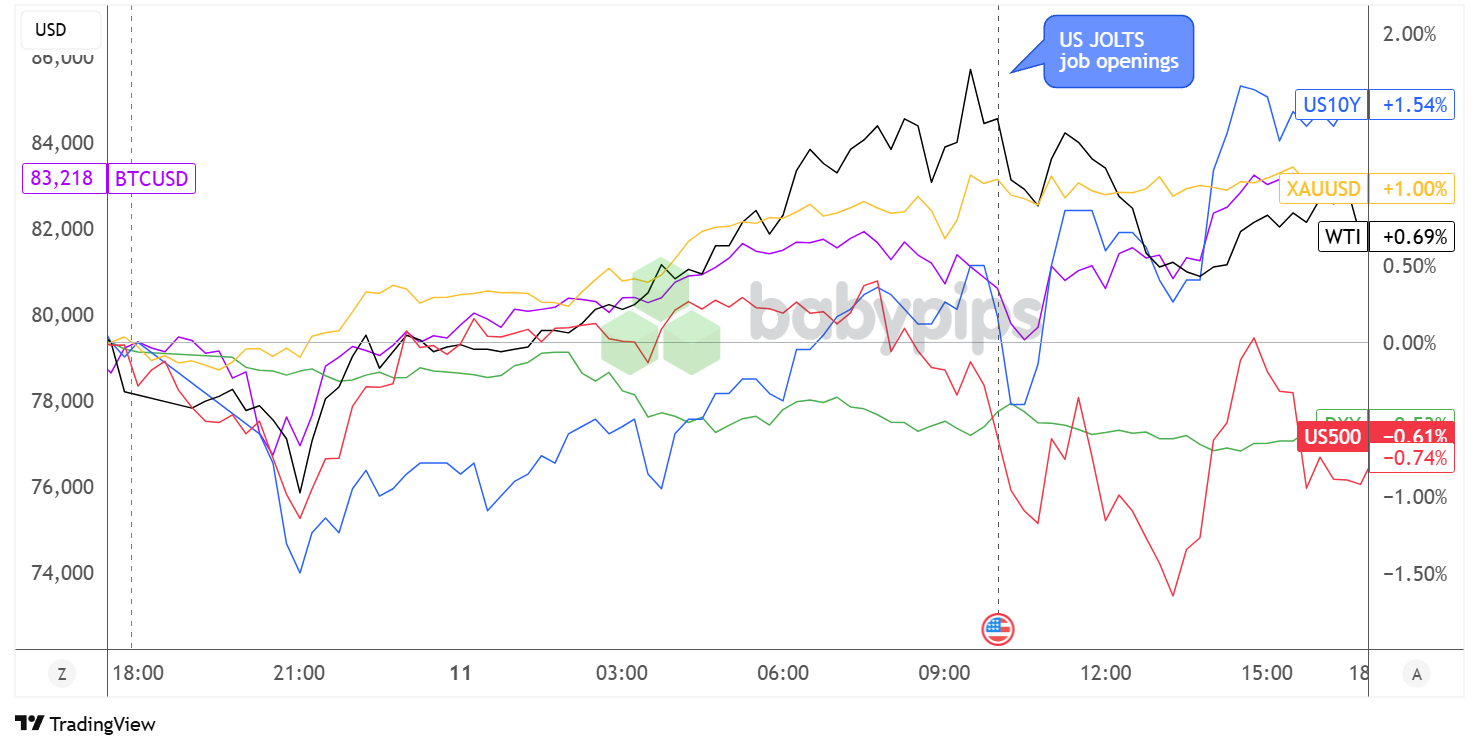
Task: Click the +1.54% US10Y value tag
Action: [1414, 104]
